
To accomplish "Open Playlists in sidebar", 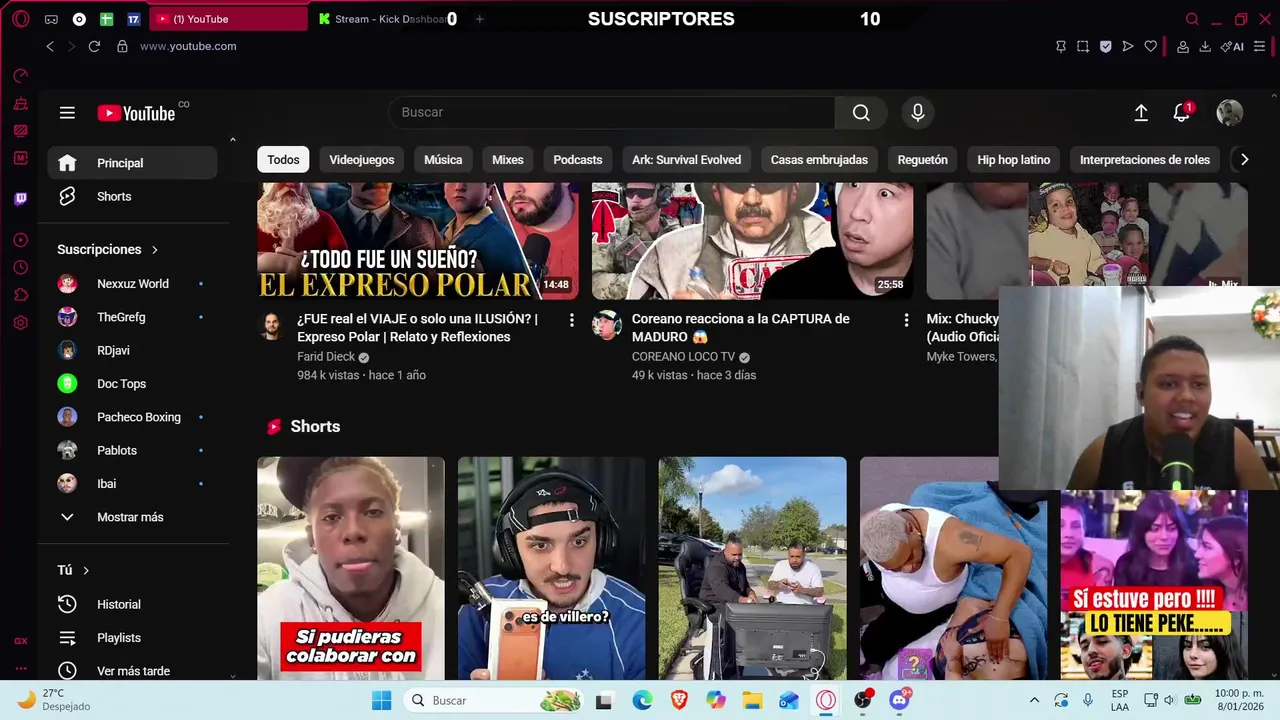I will pos(133,638).
